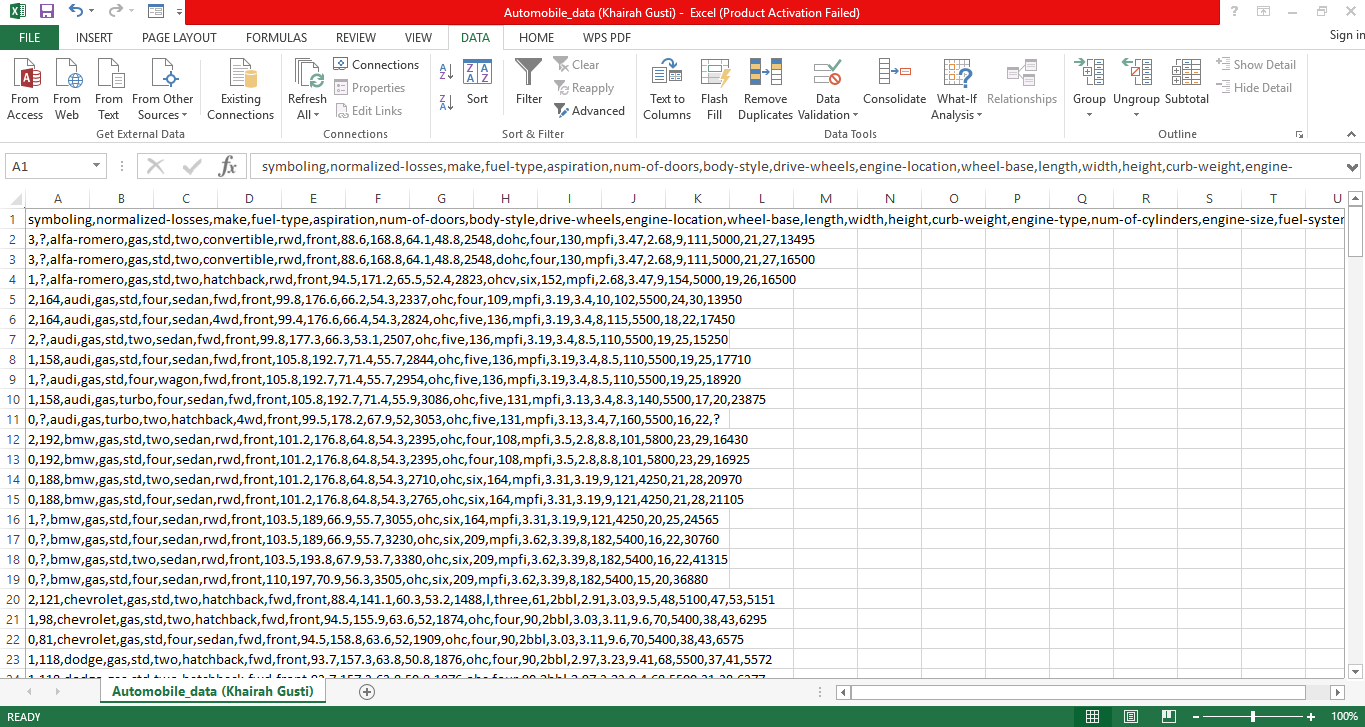Launch Text to Columns wizard
The height and width of the screenshot is (727, 1365).
[x=667, y=89]
